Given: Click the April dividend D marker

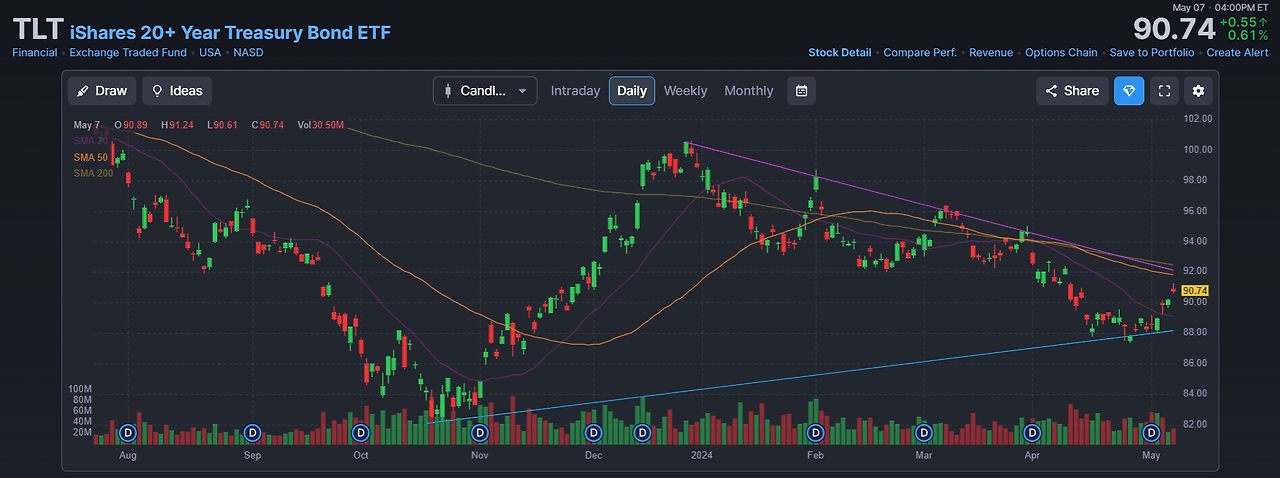Looking at the screenshot, I should (1032, 433).
